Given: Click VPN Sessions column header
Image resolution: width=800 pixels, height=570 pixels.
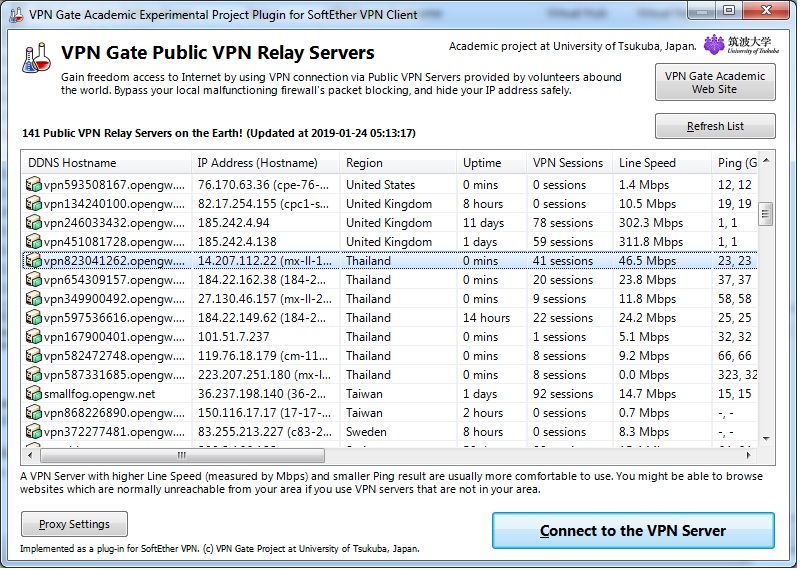Looking at the screenshot, I should (568, 163).
